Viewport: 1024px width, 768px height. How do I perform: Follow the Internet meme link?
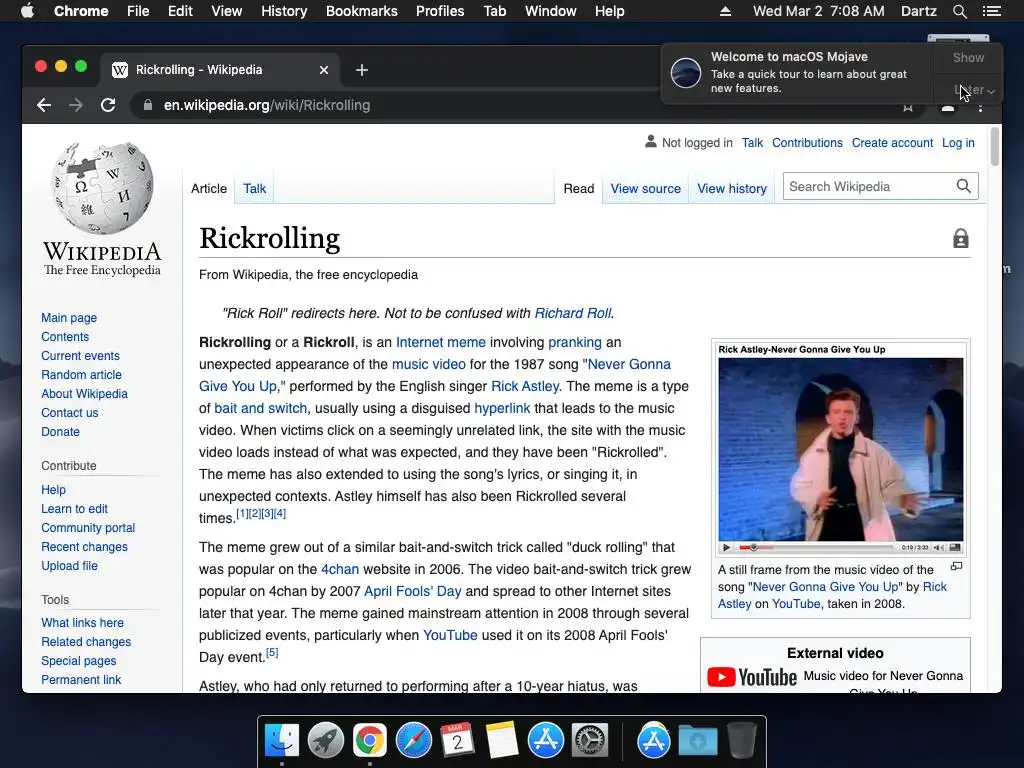coord(441,342)
